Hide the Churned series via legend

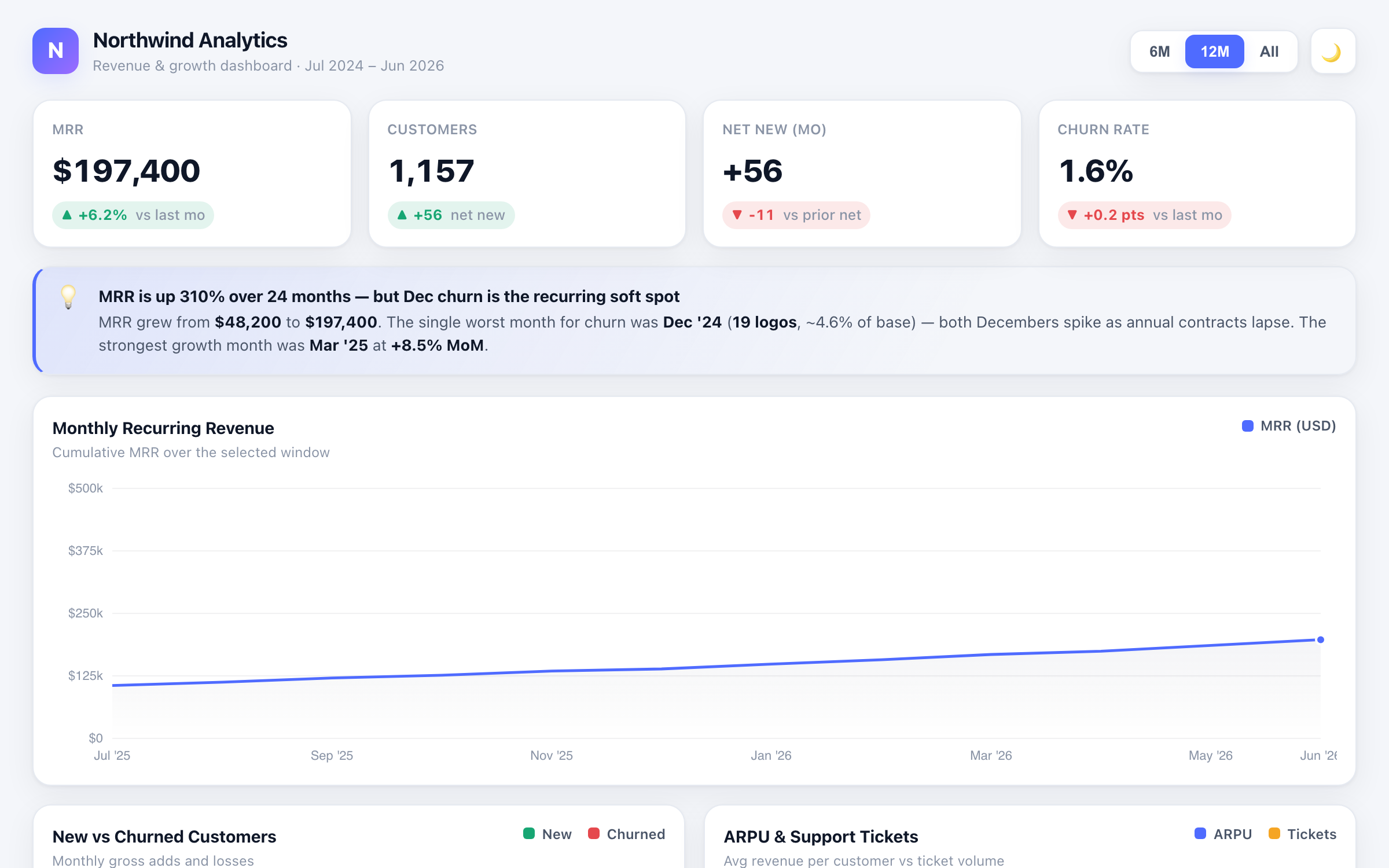(x=626, y=834)
